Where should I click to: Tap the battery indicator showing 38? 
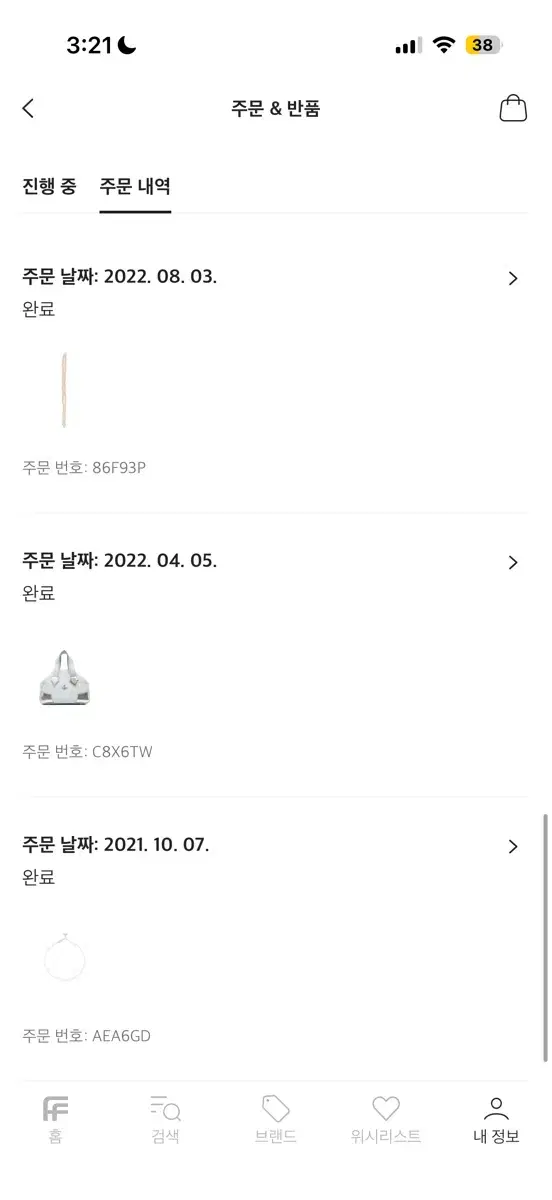click(485, 46)
